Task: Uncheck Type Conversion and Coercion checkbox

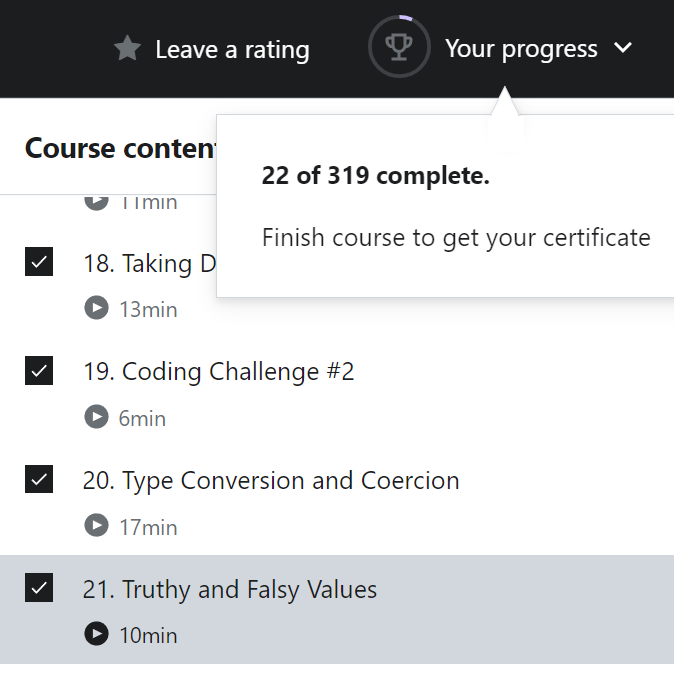Action: (39, 479)
